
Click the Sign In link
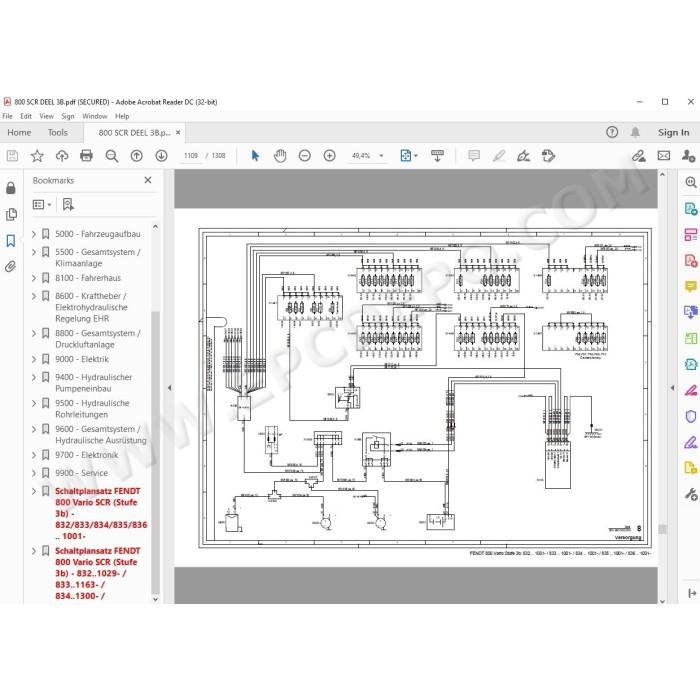673,132
